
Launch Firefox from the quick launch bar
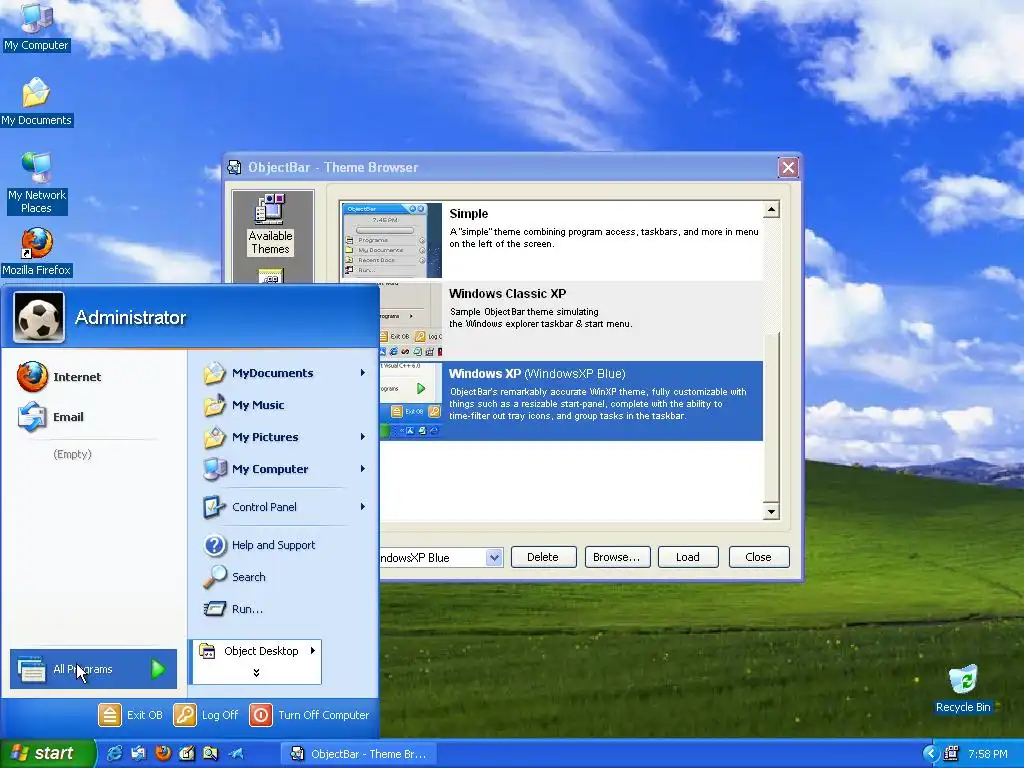163,753
